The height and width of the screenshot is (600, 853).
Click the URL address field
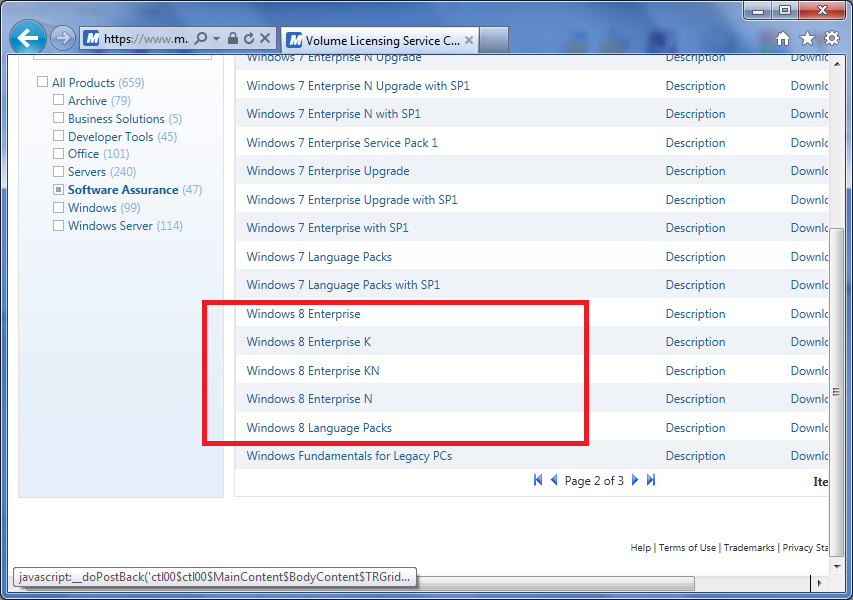tap(146, 39)
